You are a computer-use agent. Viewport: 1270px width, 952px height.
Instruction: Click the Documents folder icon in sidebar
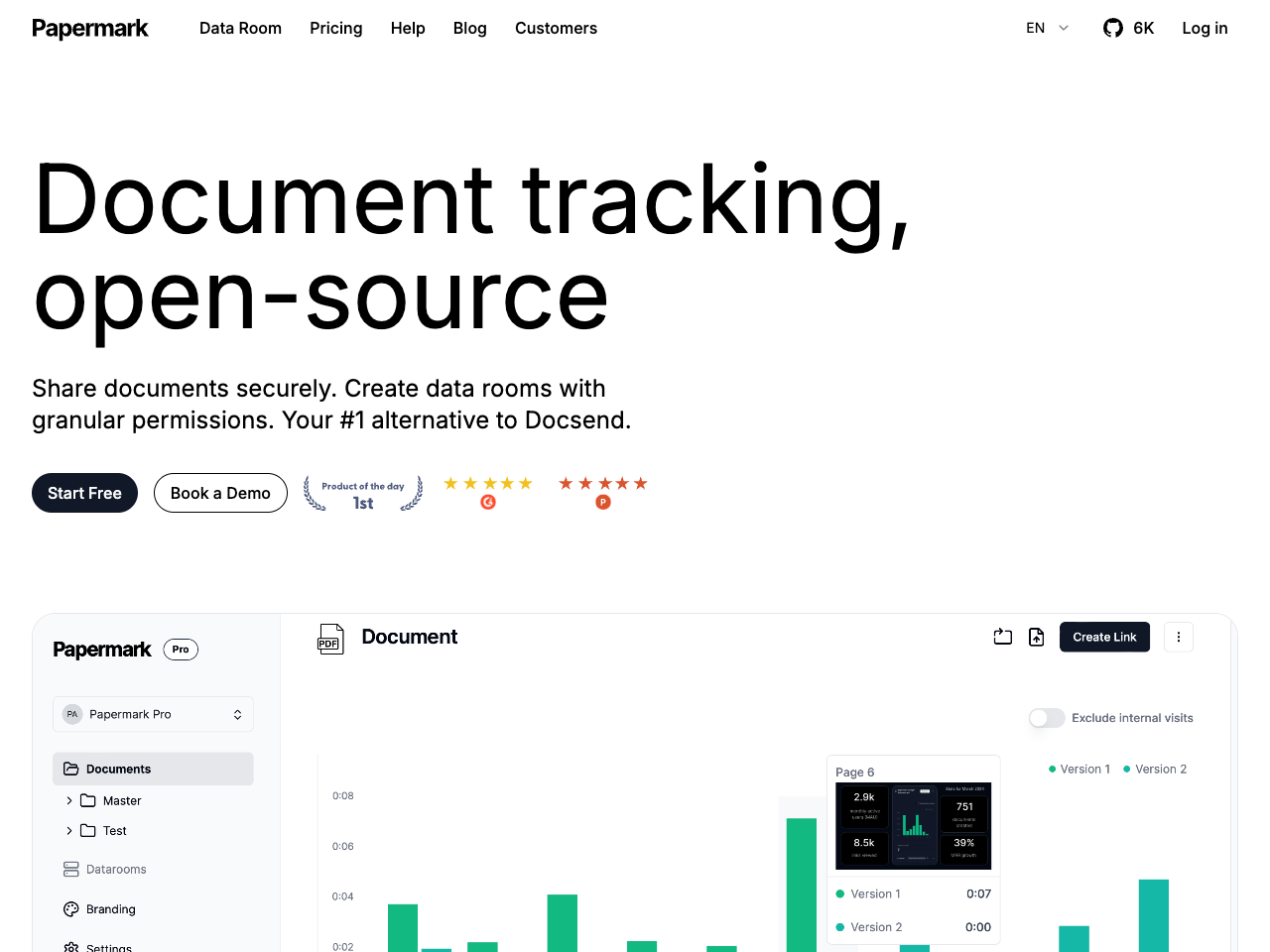click(70, 769)
